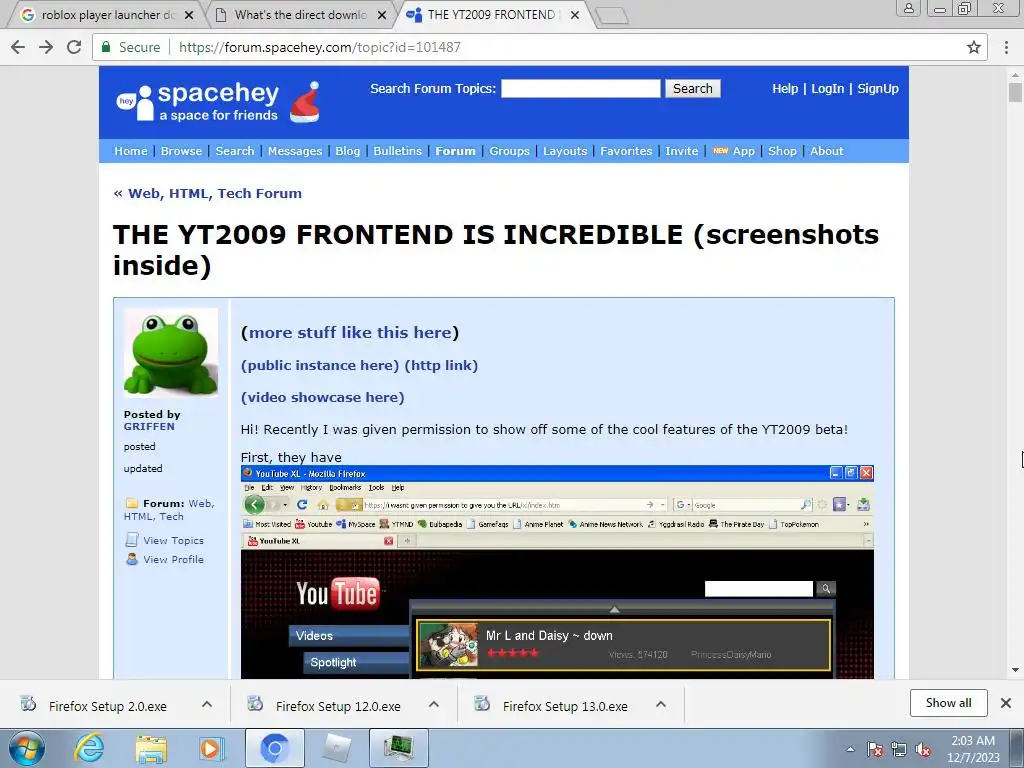Close the roblox player launcher tab
The image size is (1024, 768).
(x=189, y=15)
